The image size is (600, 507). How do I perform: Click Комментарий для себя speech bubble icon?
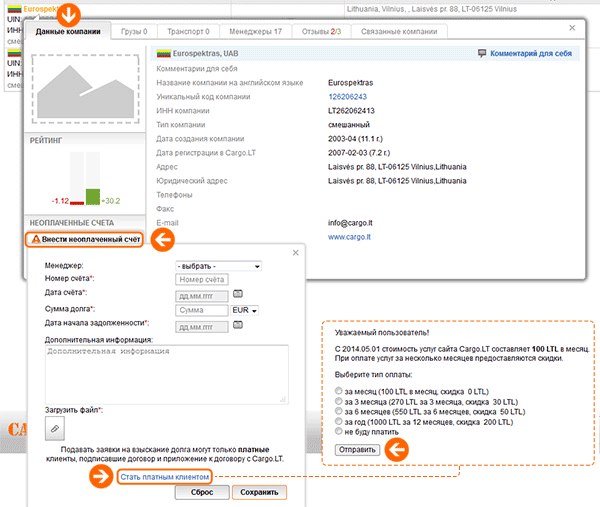coord(483,52)
